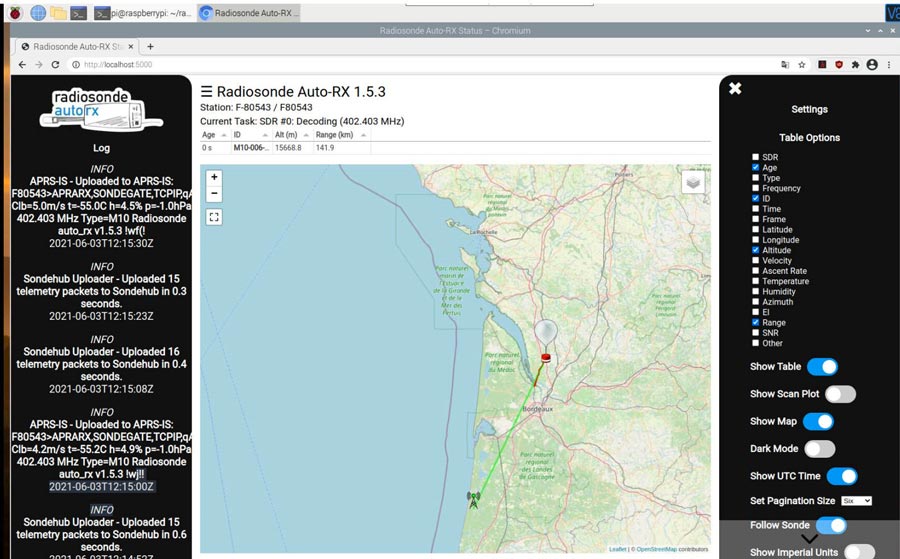Uncheck the Age column checkbox
The width and height of the screenshot is (900, 559).
(755, 167)
